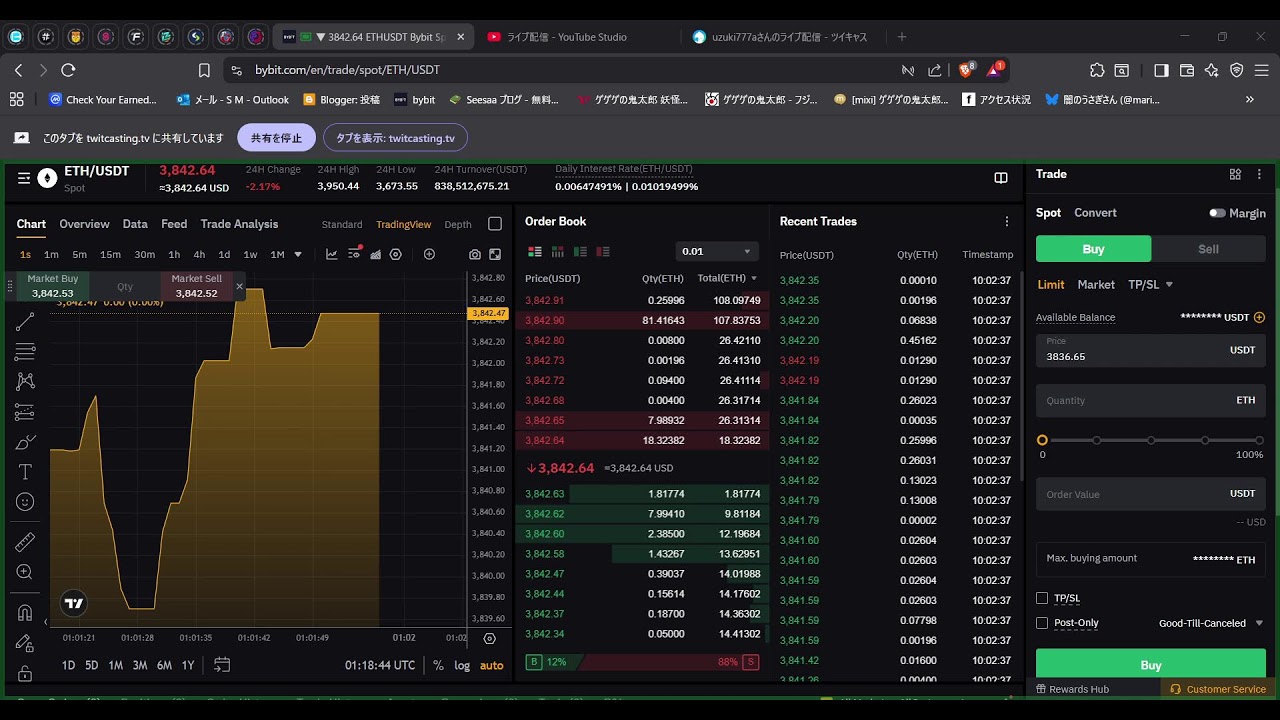Expand more chart timeframes dropdown
Image resolution: width=1280 pixels, height=720 pixels.
298,255
